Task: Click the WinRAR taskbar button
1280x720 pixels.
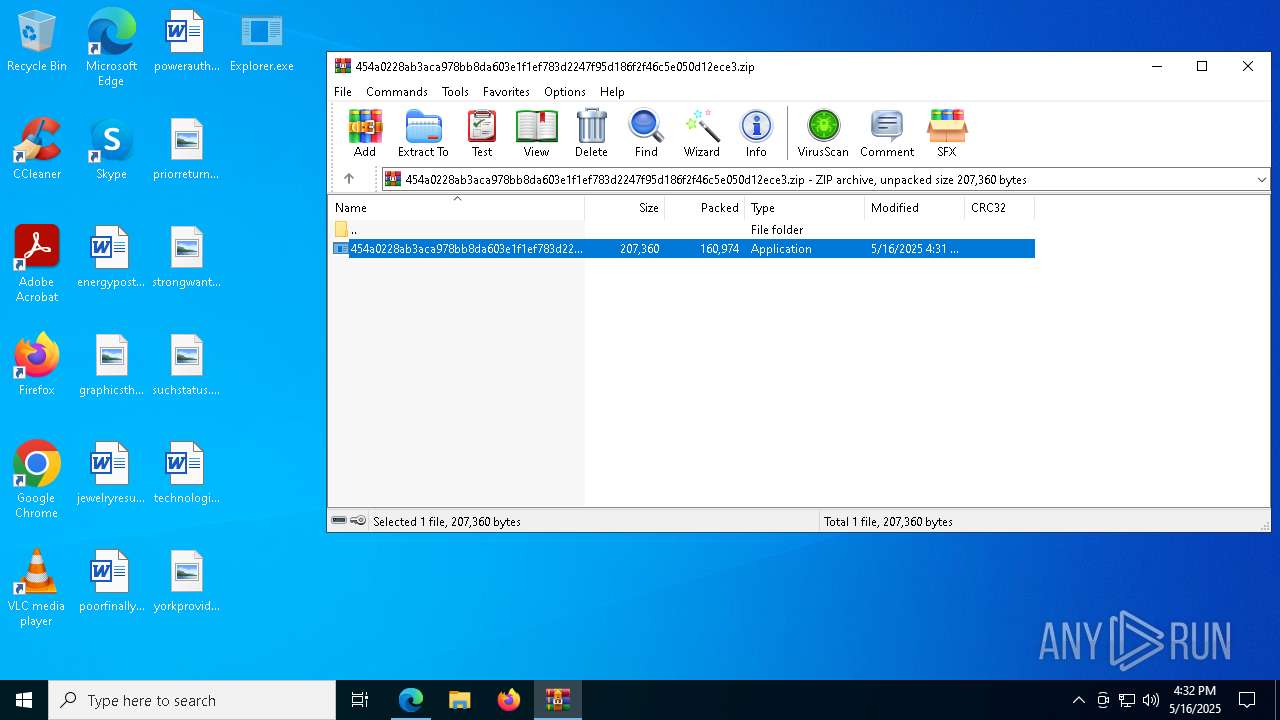Action: (558, 700)
